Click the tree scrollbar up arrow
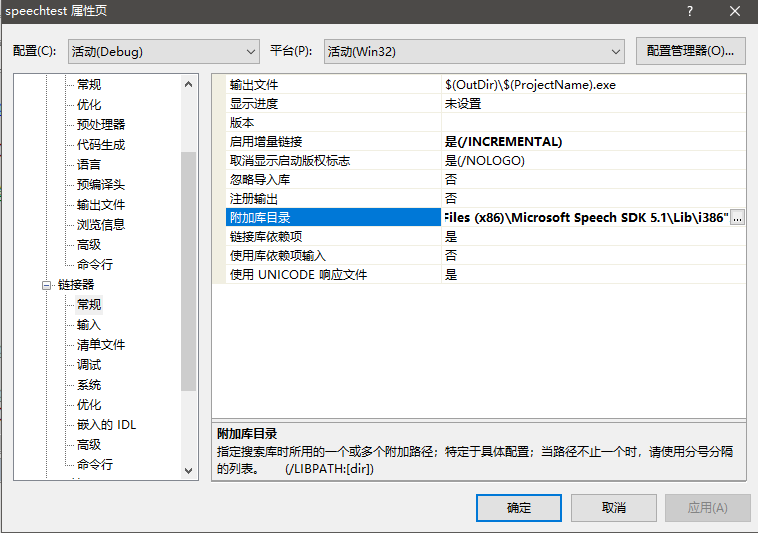 [x=189, y=84]
